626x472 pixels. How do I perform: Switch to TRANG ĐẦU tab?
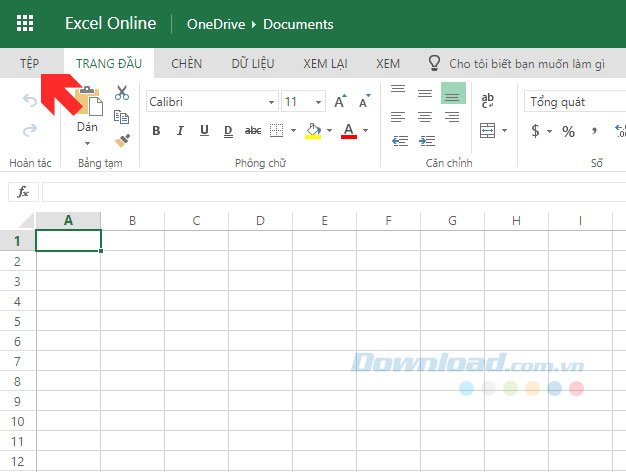coord(109,63)
